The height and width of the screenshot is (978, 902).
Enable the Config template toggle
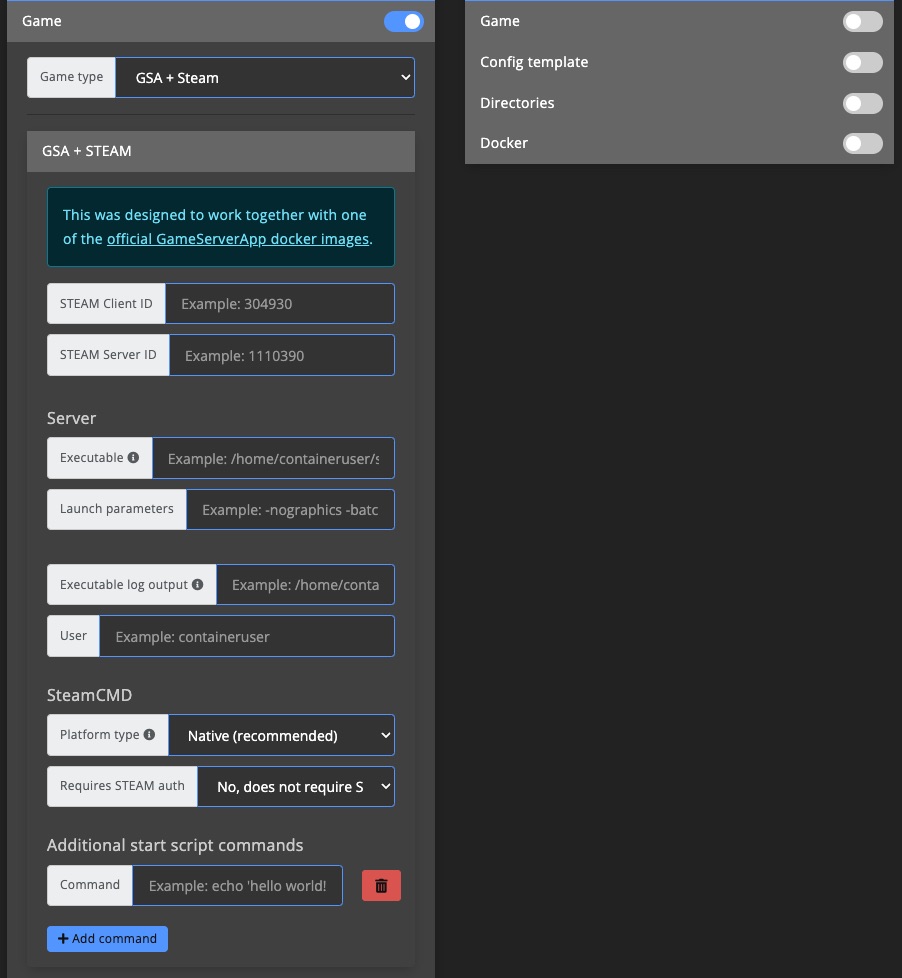click(x=861, y=62)
